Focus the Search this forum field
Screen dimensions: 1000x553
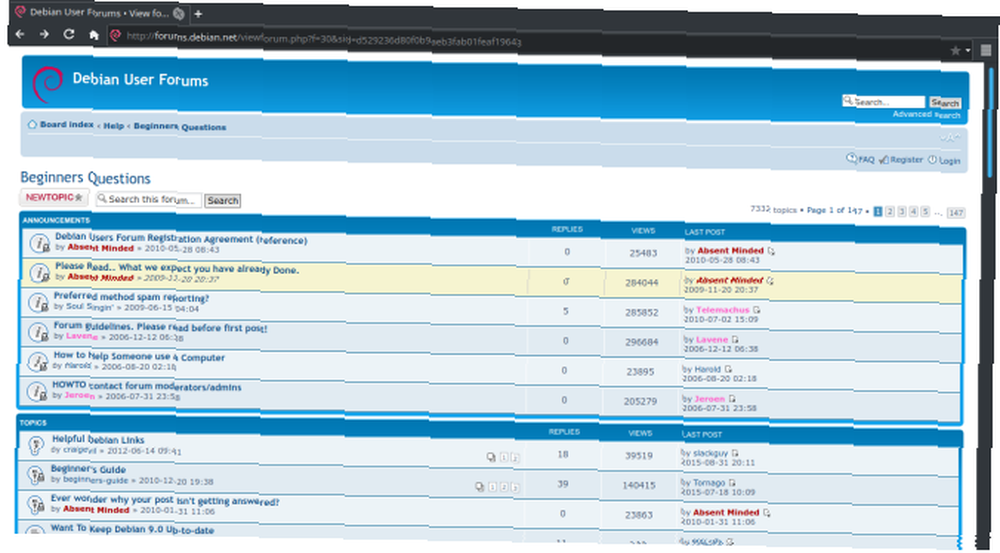click(149, 200)
